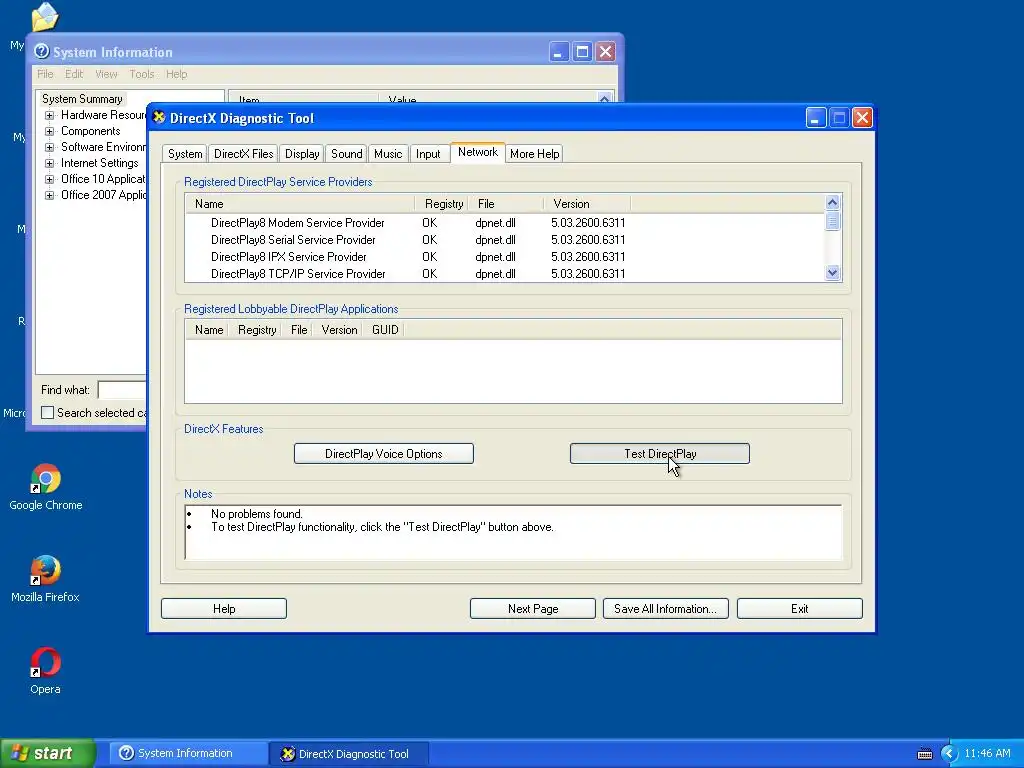Click the keyboard icon in system tray
Image resolution: width=1024 pixels, height=768 pixels.
click(925, 754)
